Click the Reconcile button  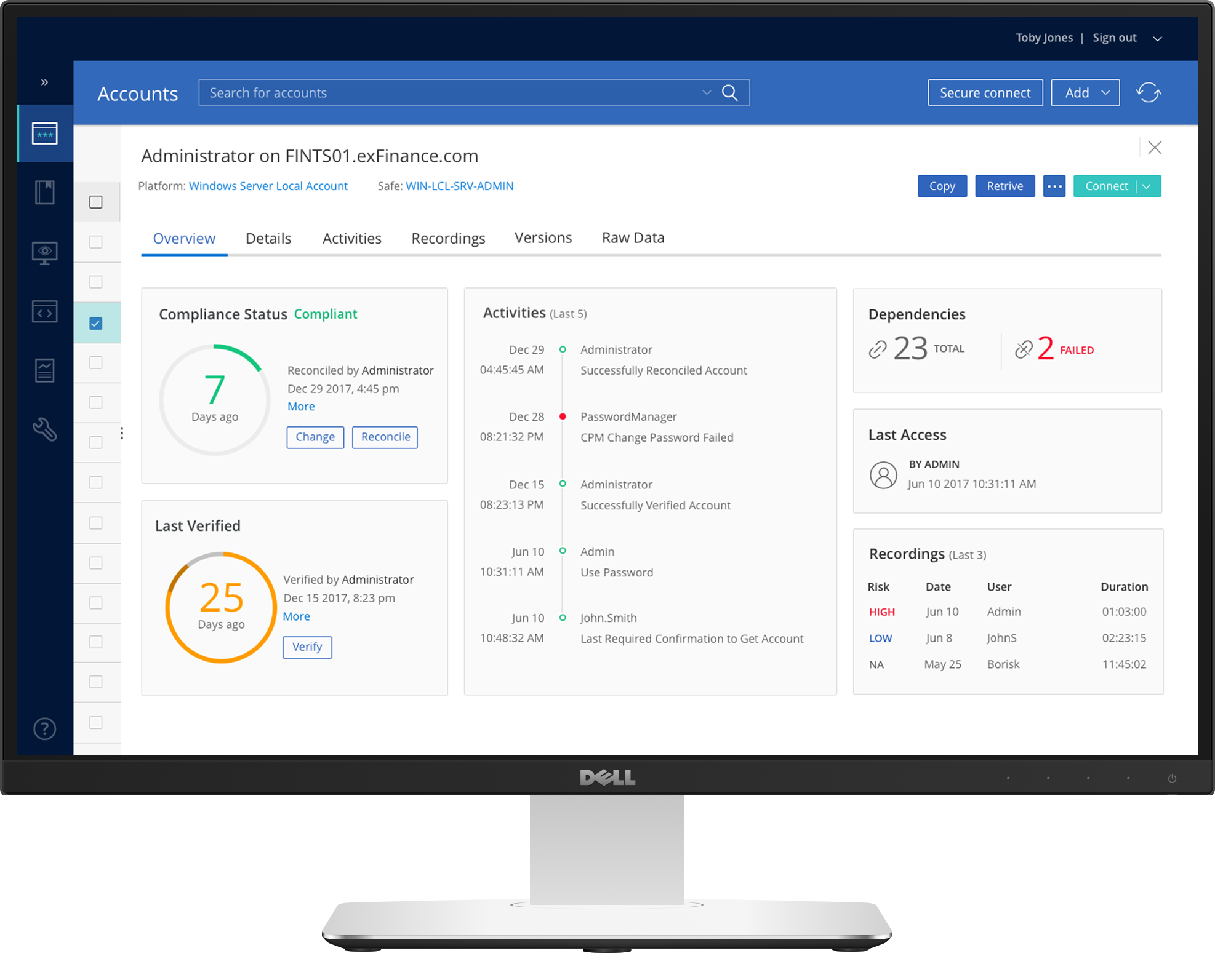(x=385, y=437)
